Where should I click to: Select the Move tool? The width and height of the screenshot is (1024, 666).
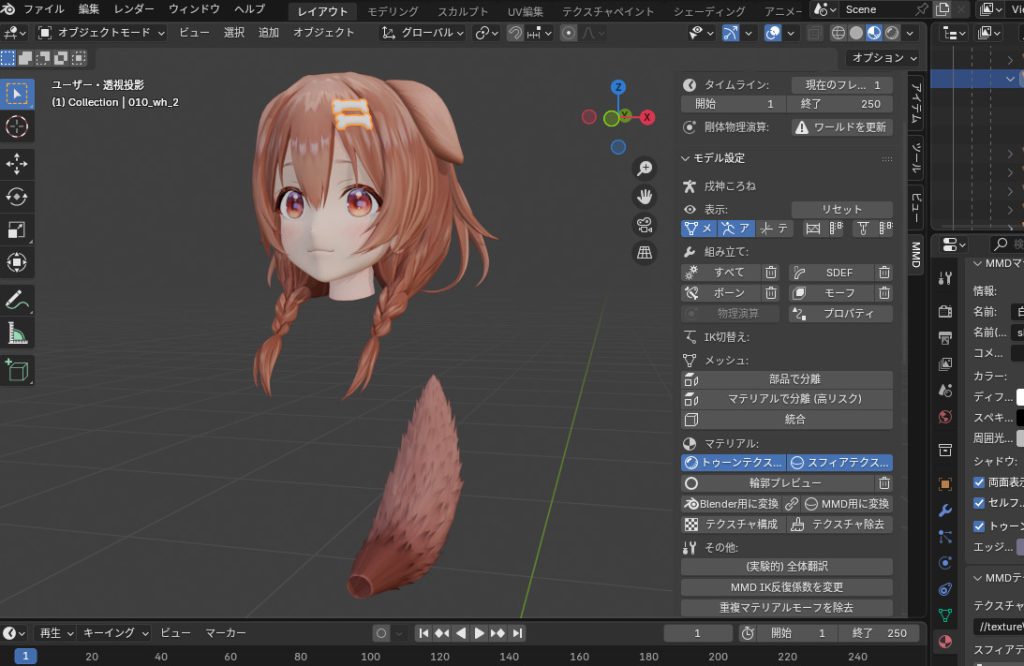coord(17,164)
